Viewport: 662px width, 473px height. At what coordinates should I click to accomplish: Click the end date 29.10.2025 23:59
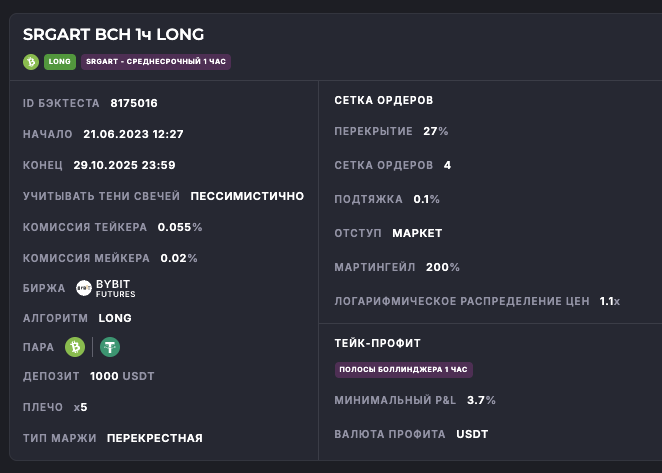pyautogui.click(x=124, y=165)
